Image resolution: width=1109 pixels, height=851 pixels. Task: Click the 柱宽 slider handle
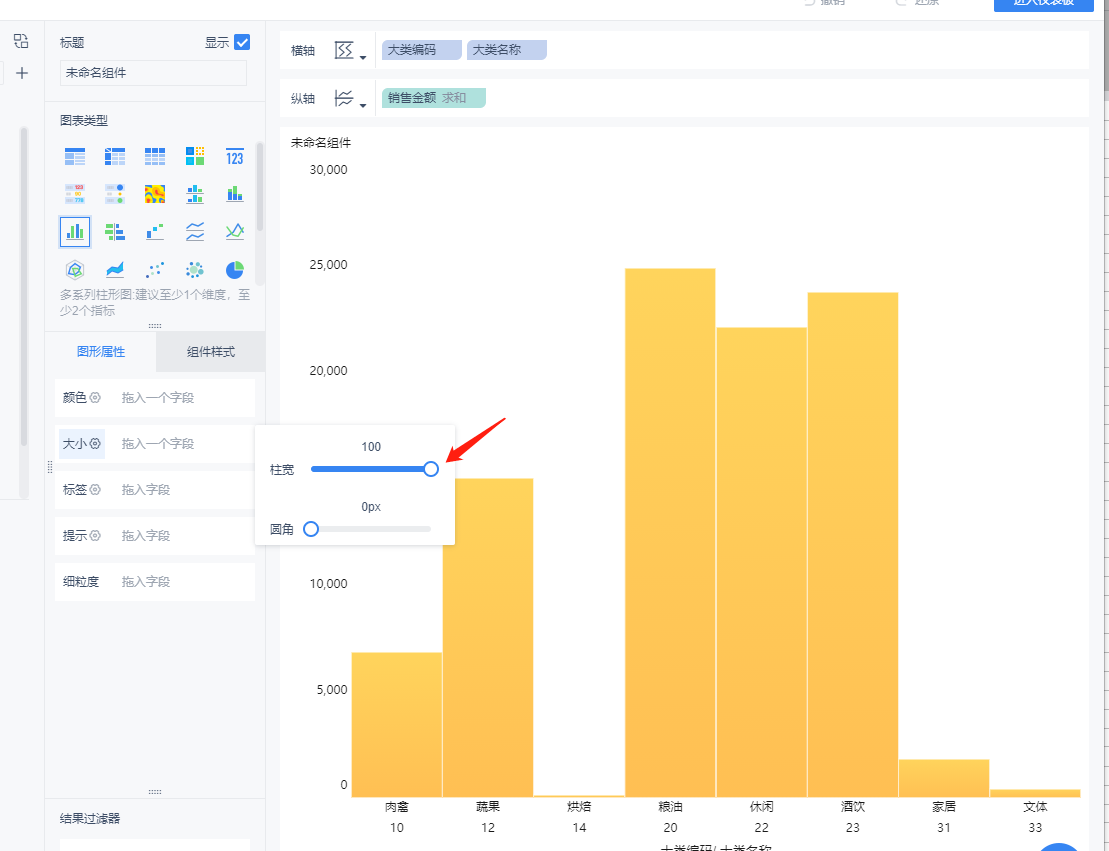tap(431, 469)
